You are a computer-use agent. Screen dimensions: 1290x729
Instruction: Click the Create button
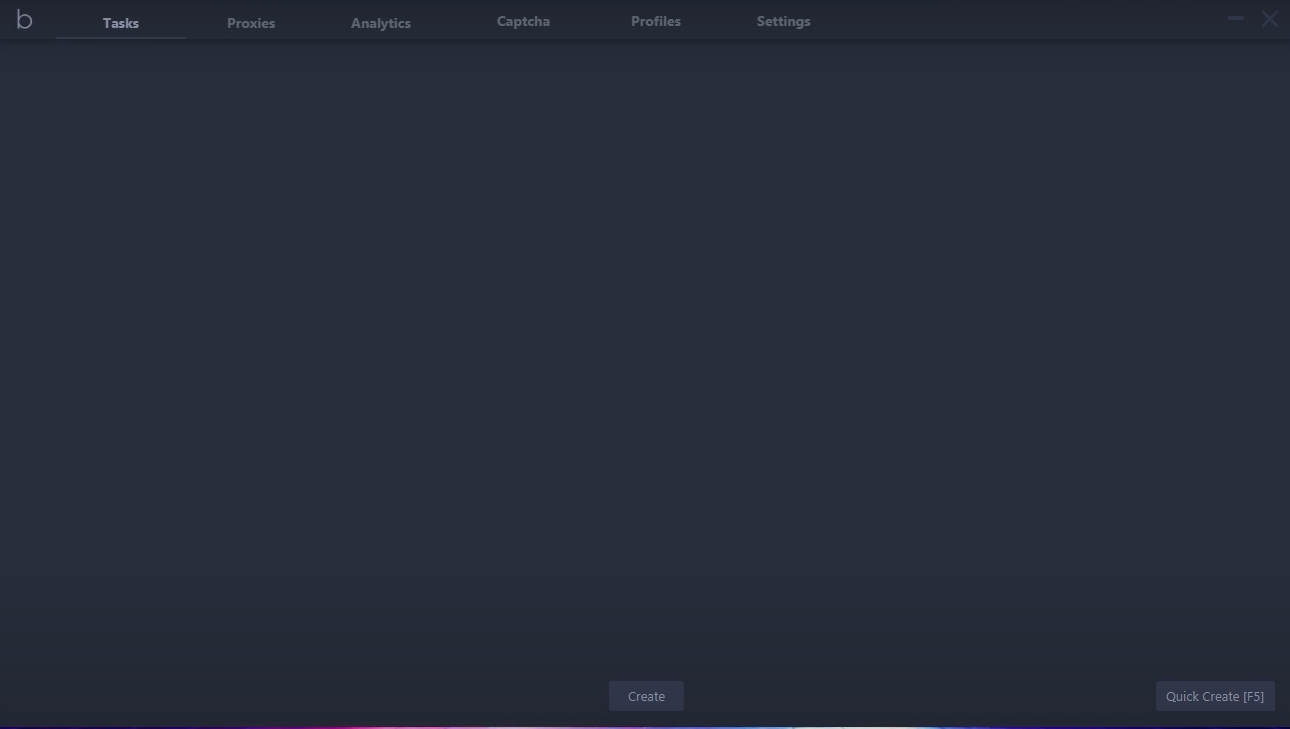coord(646,696)
